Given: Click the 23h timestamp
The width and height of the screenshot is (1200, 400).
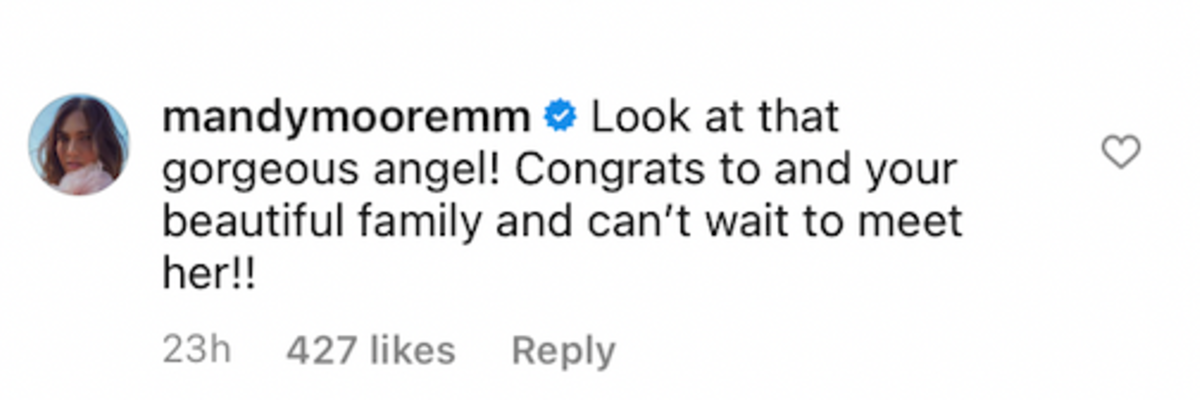Looking at the screenshot, I should click(196, 351).
